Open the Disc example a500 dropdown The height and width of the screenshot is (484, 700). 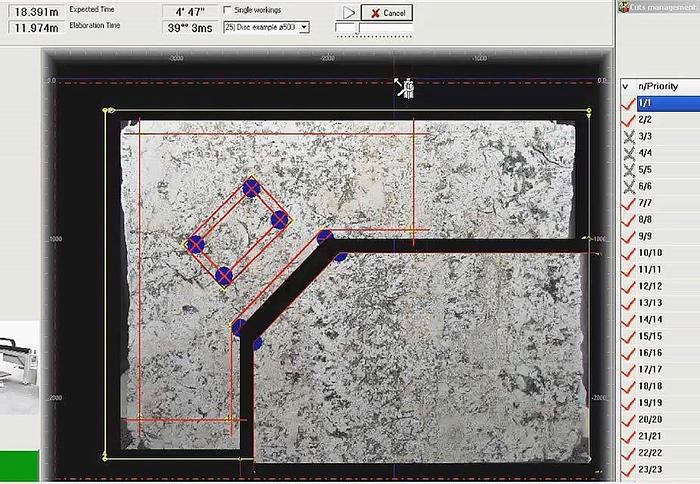point(303,27)
